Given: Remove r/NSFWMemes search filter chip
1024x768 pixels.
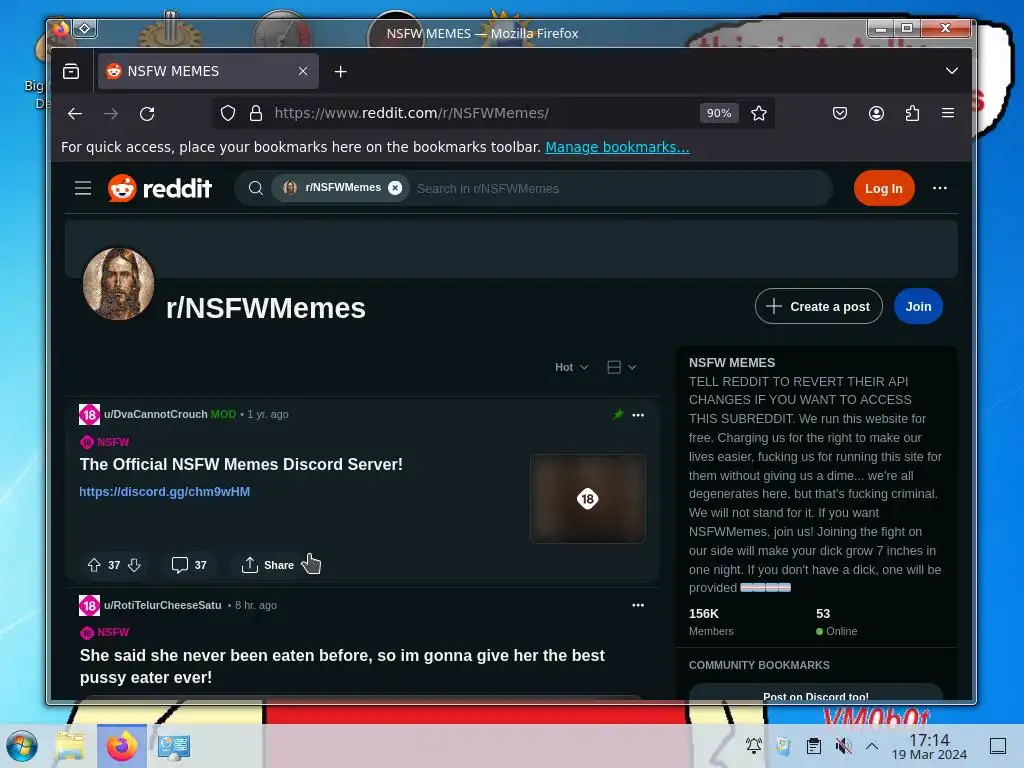Looking at the screenshot, I should click(395, 188).
